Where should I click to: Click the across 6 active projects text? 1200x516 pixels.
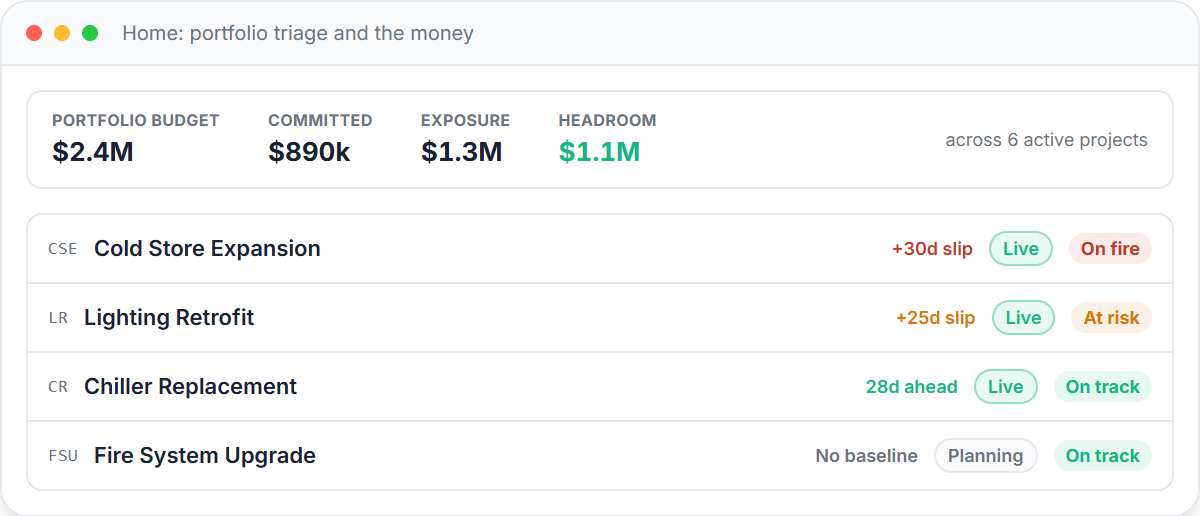tap(1046, 140)
